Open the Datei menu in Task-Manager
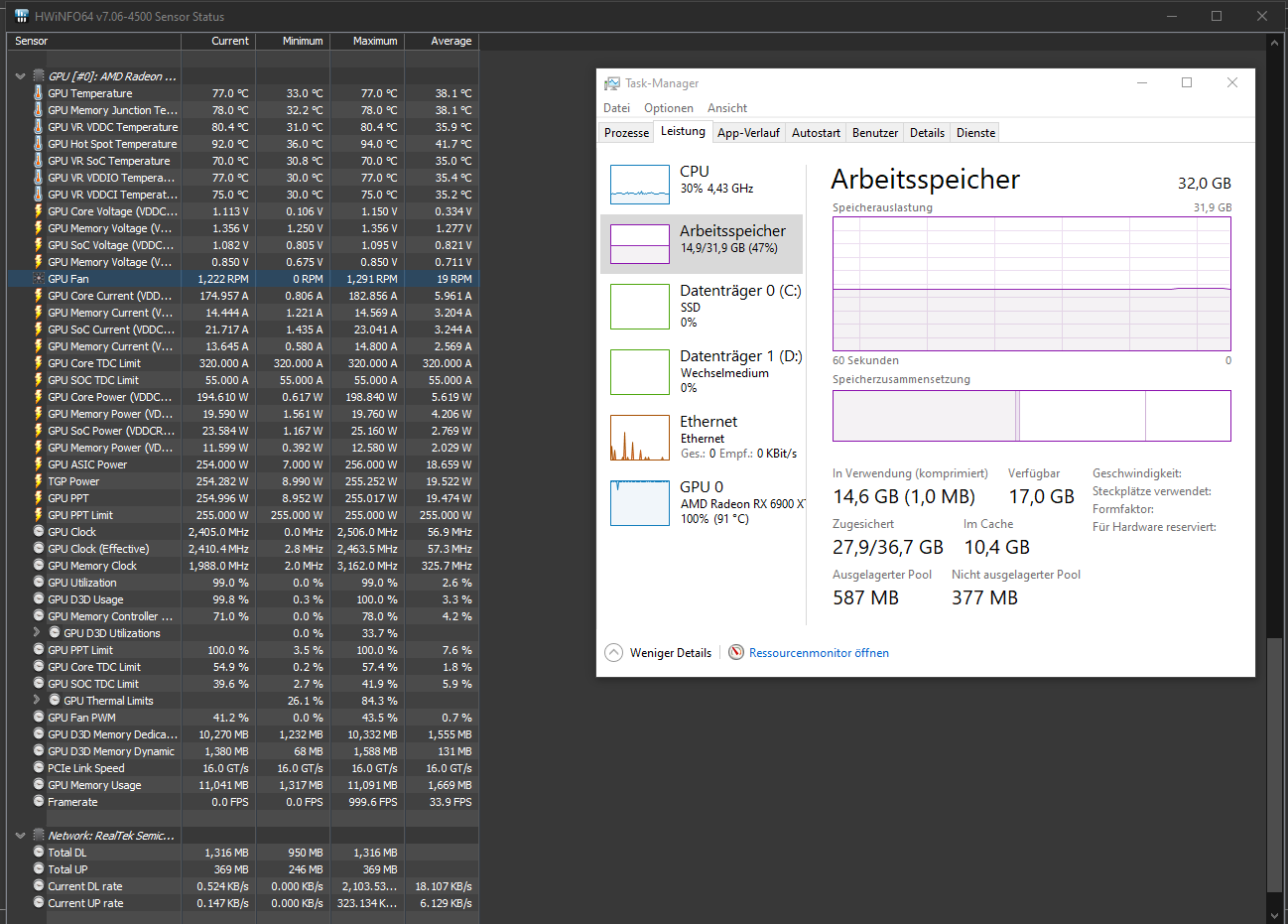This screenshot has height=924, width=1288. tap(617, 108)
